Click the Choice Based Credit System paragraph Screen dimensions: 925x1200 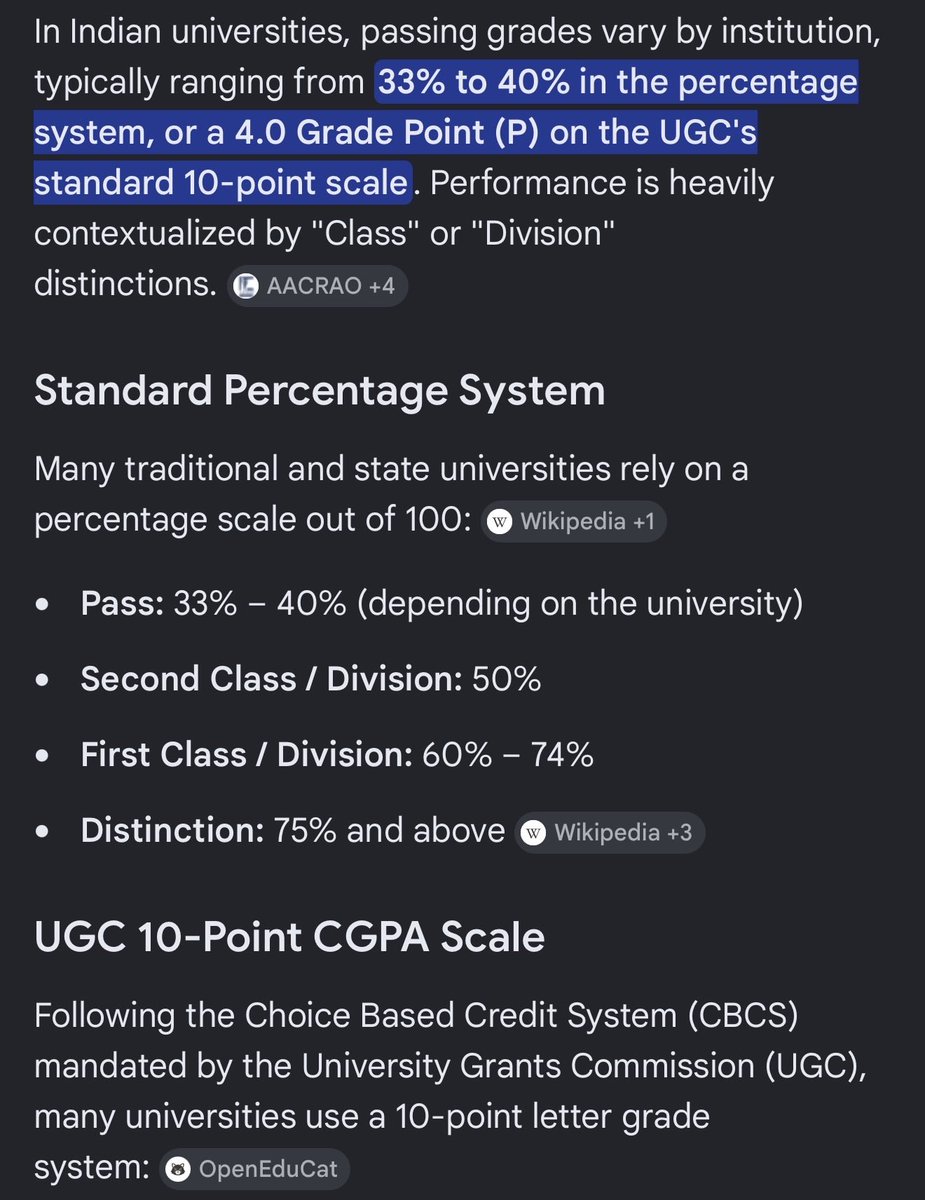click(450, 1090)
